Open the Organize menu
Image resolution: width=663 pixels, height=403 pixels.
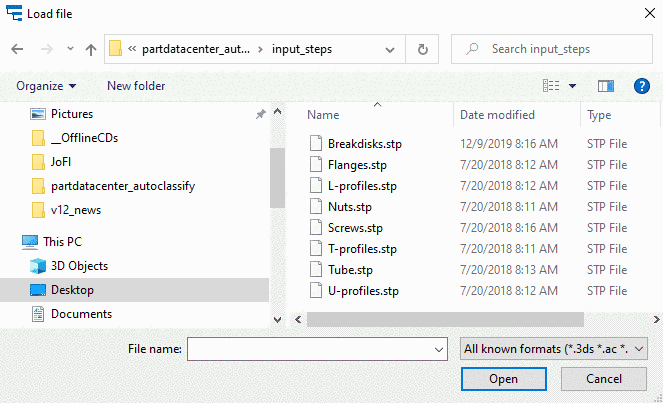(x=46, y=86)
